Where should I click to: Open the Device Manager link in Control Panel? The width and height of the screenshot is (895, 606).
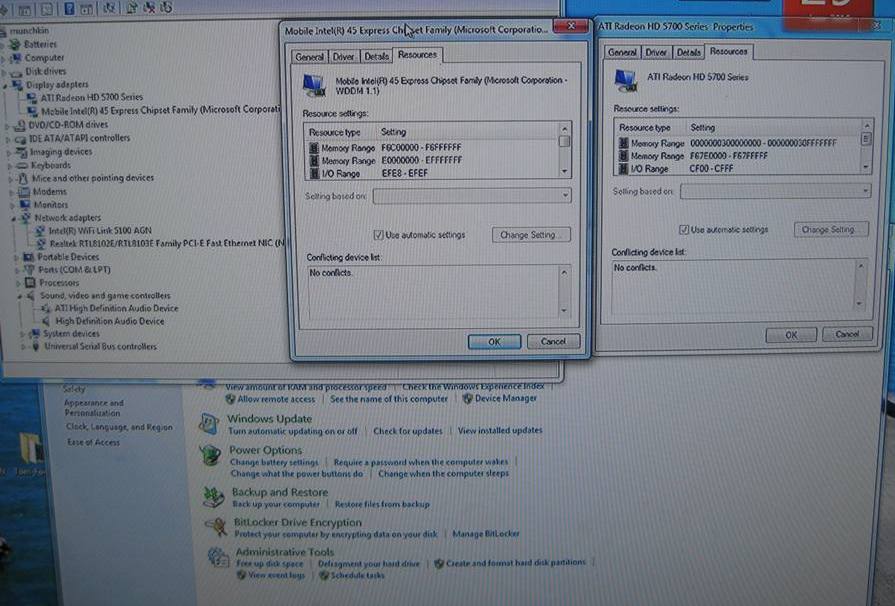(506, 398)
